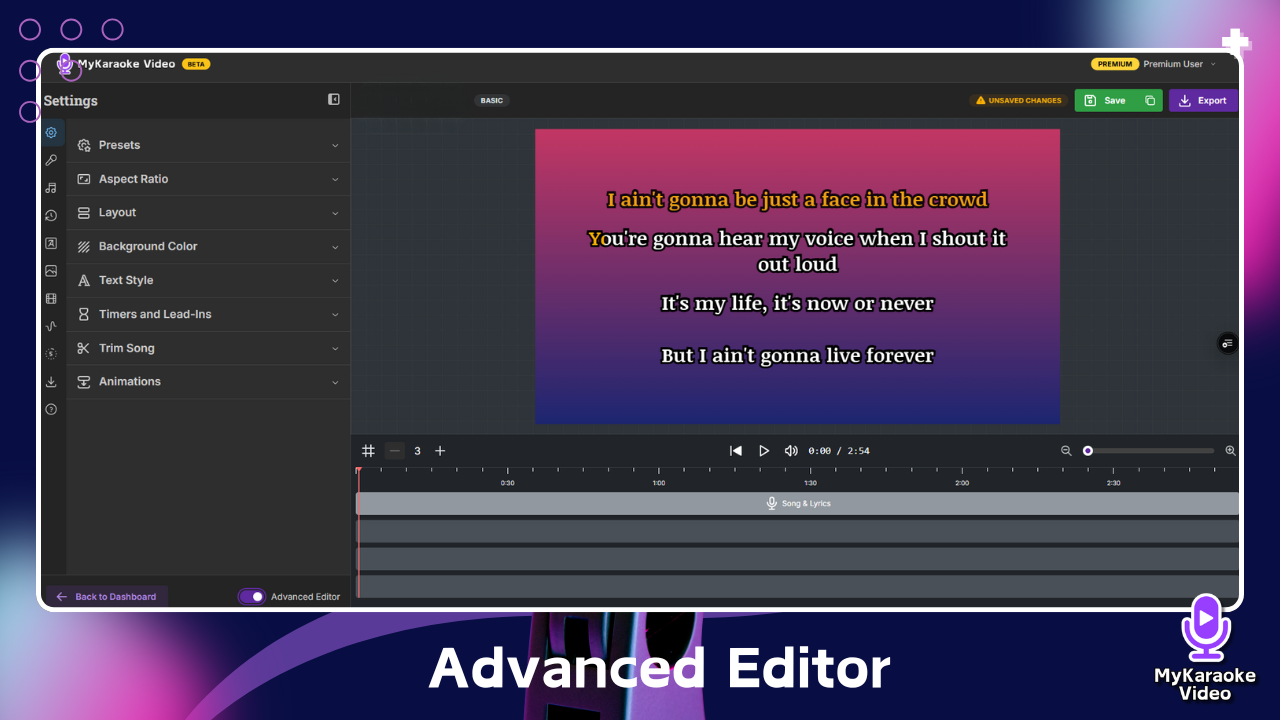Screen dimensions: 1280x720
Task: Open the waveform tab in sidebar
Action: click(51, 326)
